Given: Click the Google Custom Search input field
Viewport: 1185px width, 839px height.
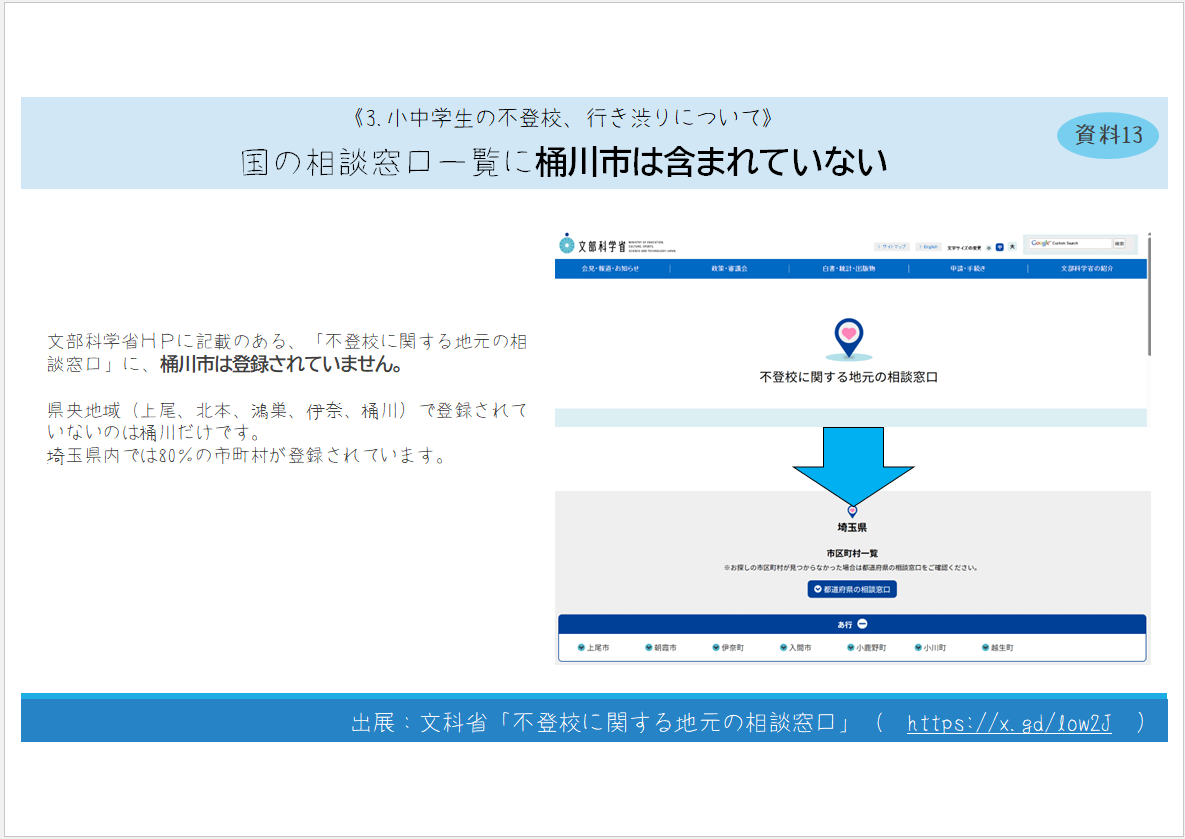Looking at the screenshot, I should (x=1070, y=243).
